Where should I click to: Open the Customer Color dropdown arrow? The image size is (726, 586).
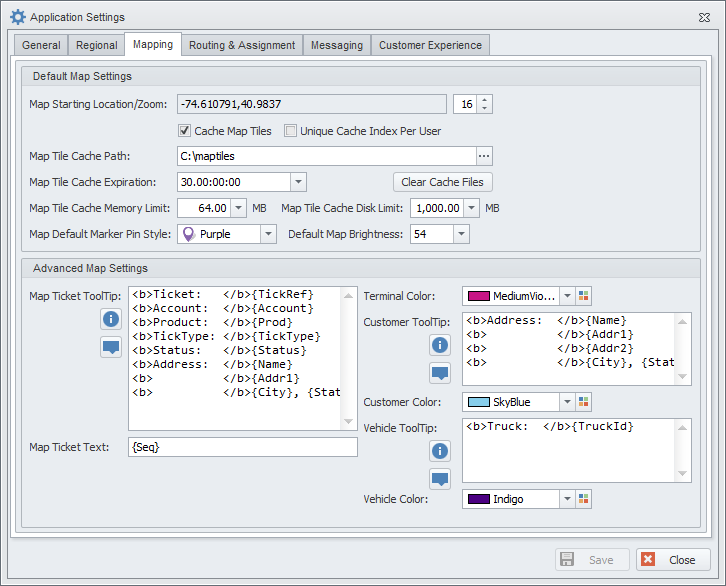click(x=567, y=402)
